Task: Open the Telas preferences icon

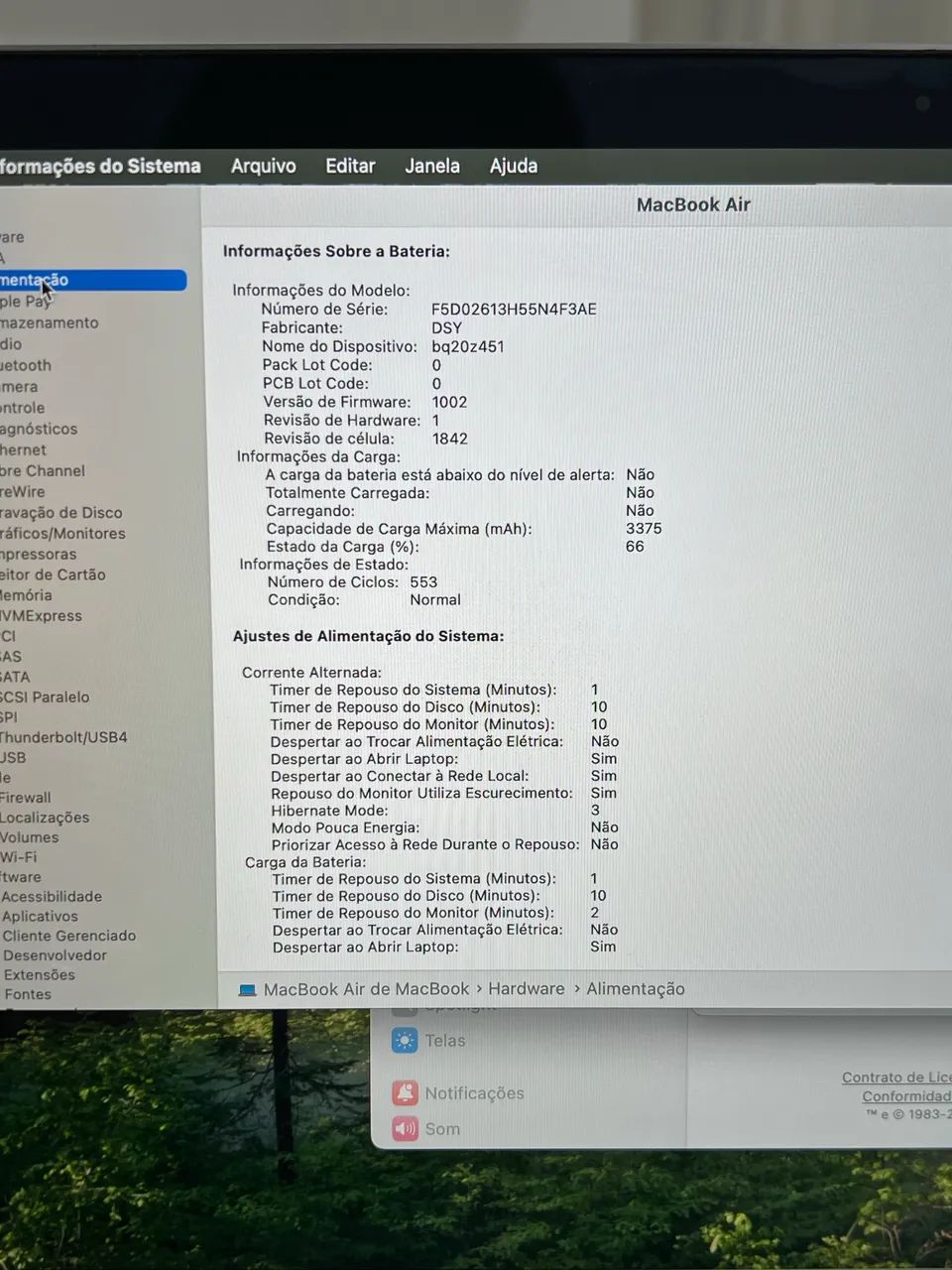Action: pyautogui.click(x=406, y=1040)
